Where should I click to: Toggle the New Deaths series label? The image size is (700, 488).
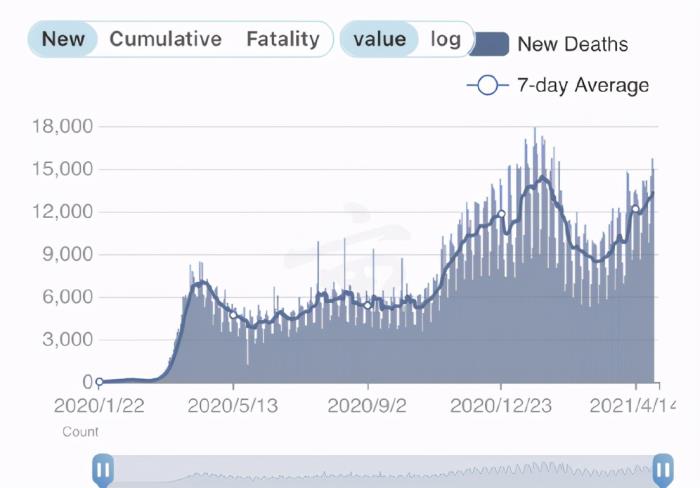coord(572,45)
